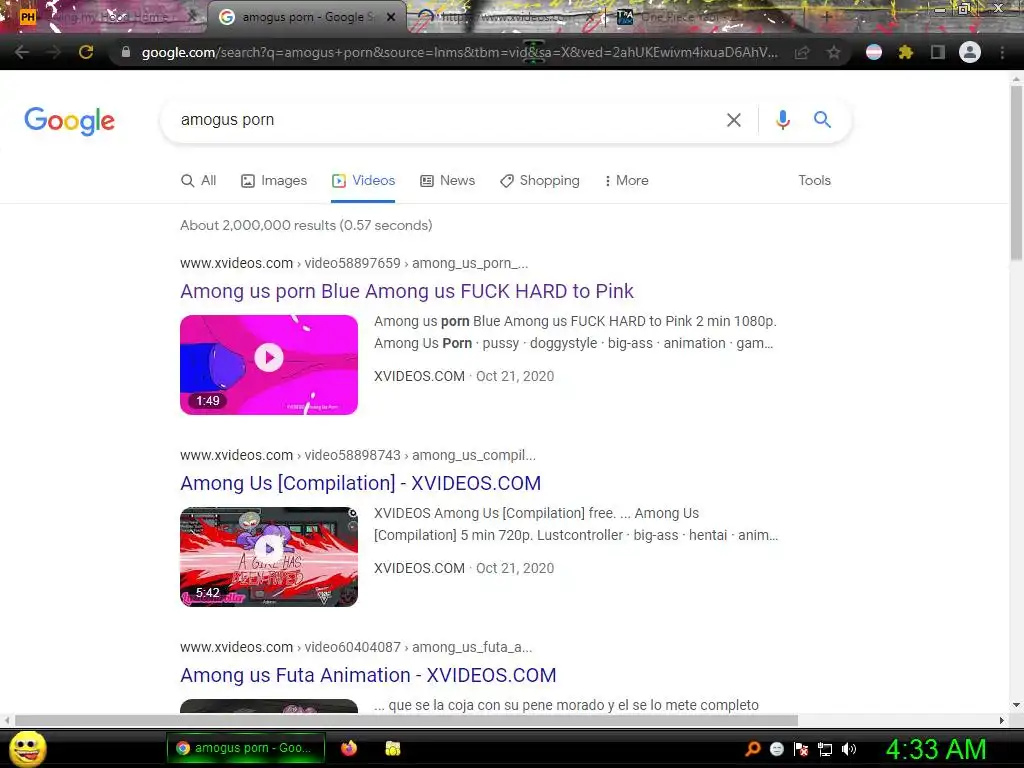Reload the page with the refresh icon
The height and width of the screenshot is (768, 1024).
86,52
